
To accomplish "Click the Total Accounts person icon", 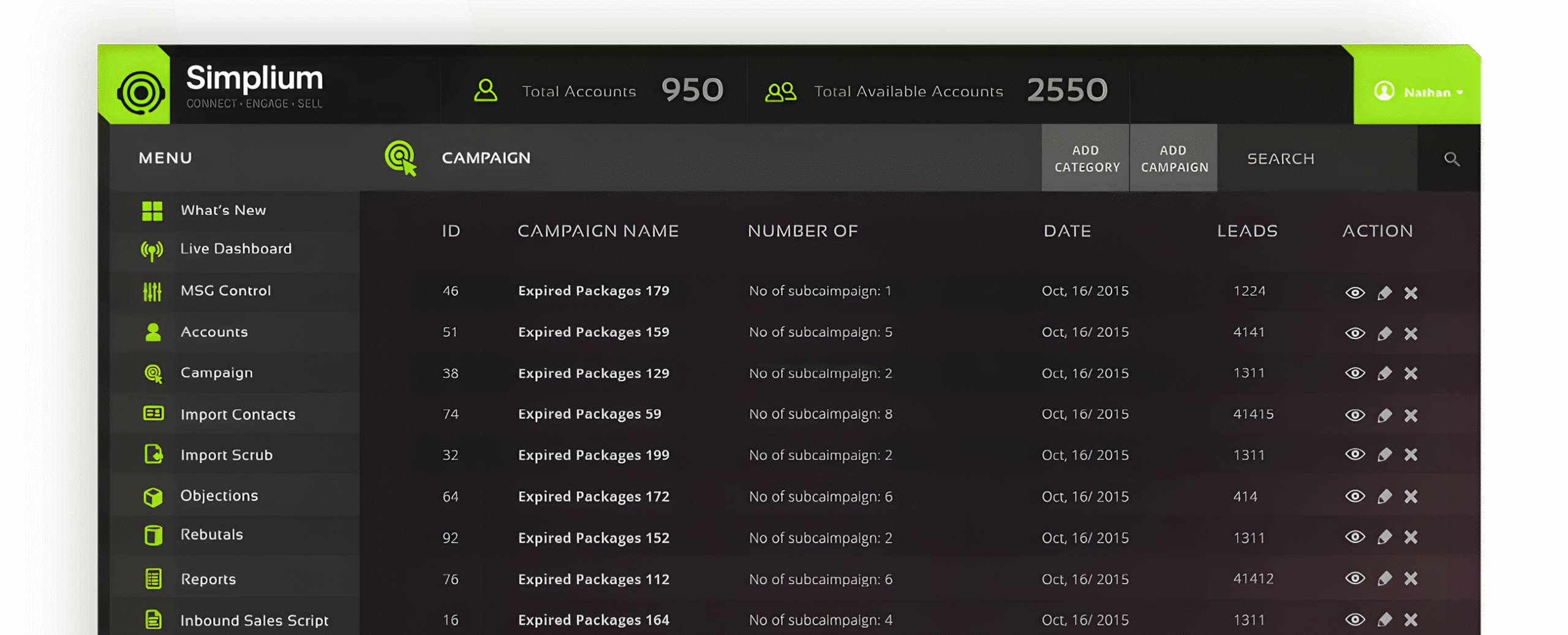I will pos(486,91).
